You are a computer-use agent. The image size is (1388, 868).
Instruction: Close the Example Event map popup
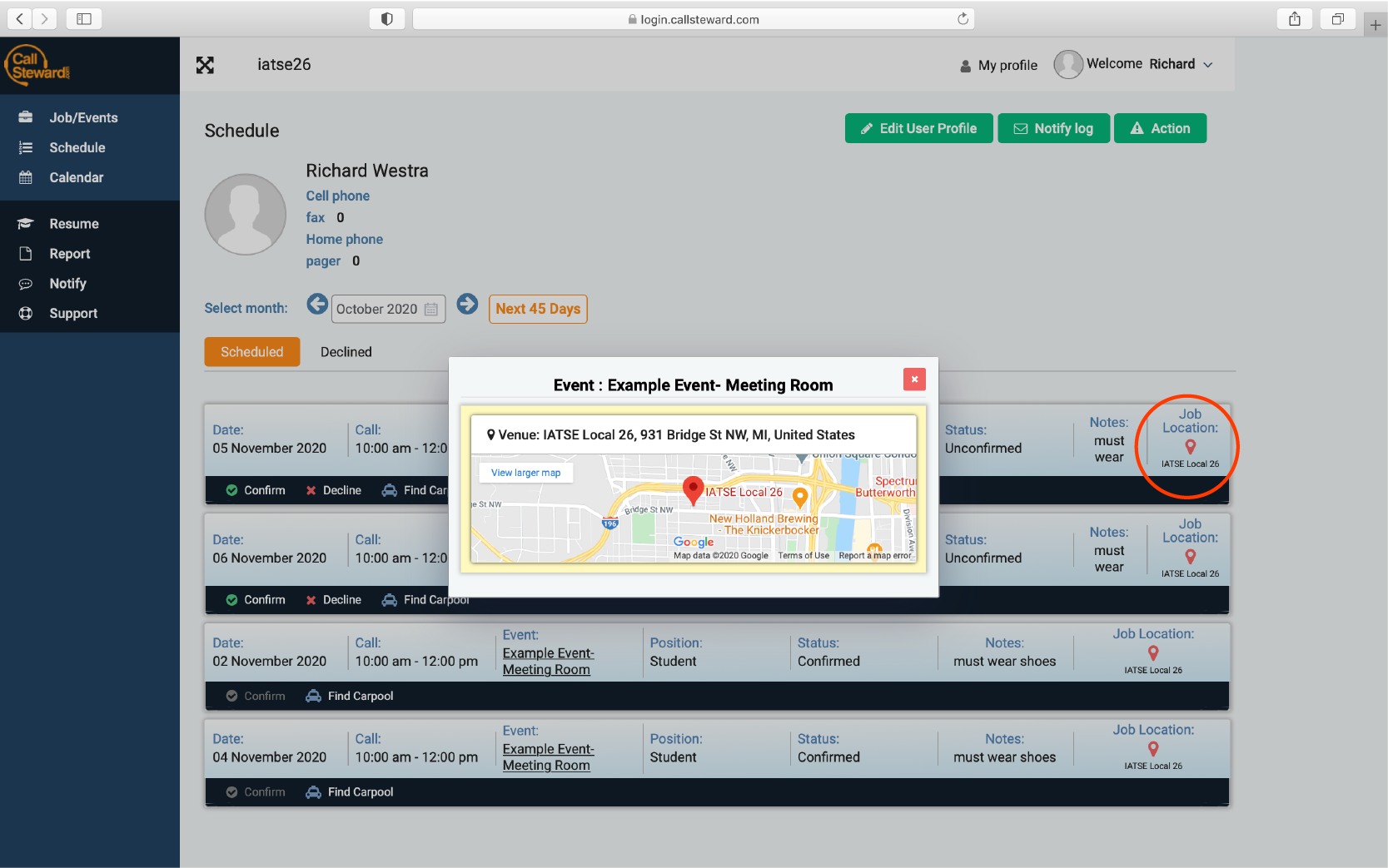[x=914, y=379]
